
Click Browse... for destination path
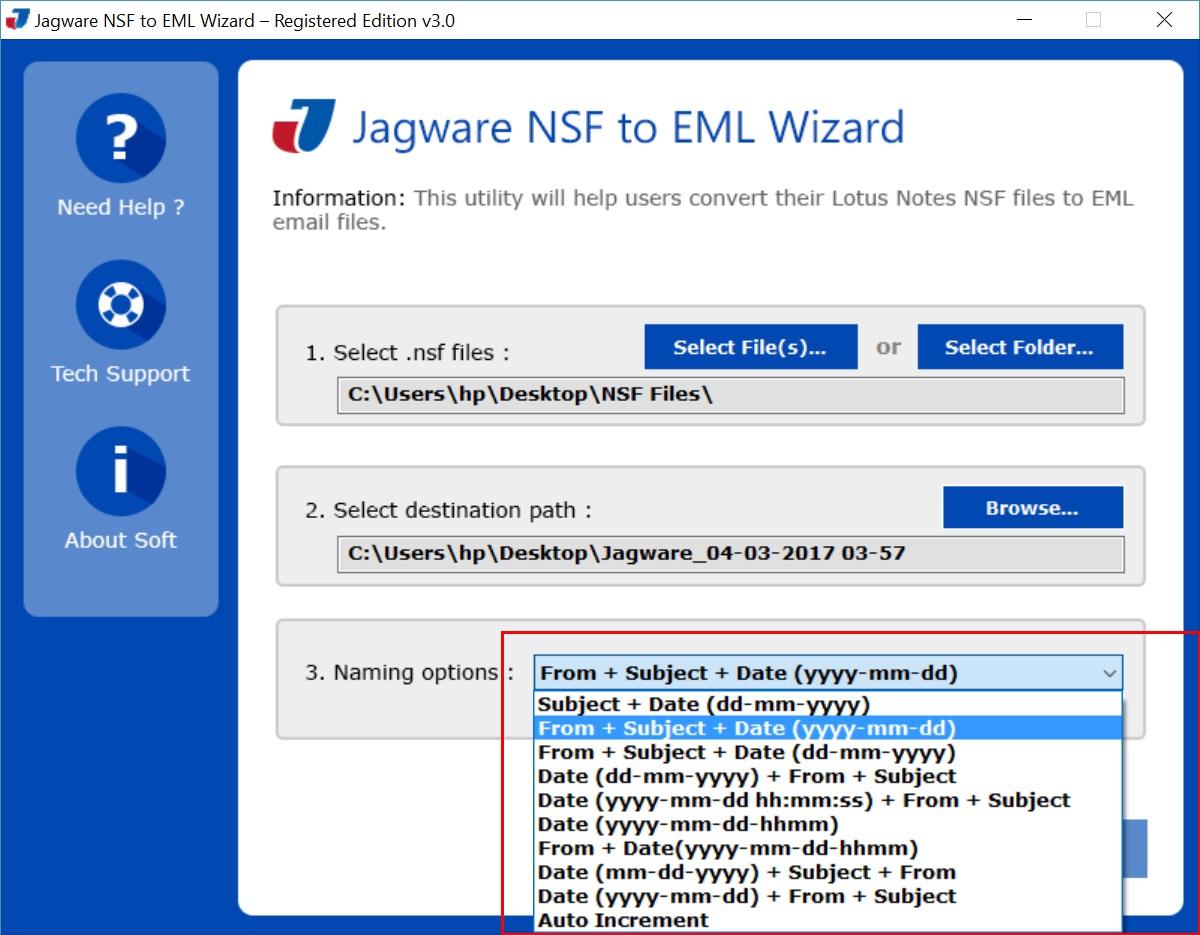(x=1033, y=508)
